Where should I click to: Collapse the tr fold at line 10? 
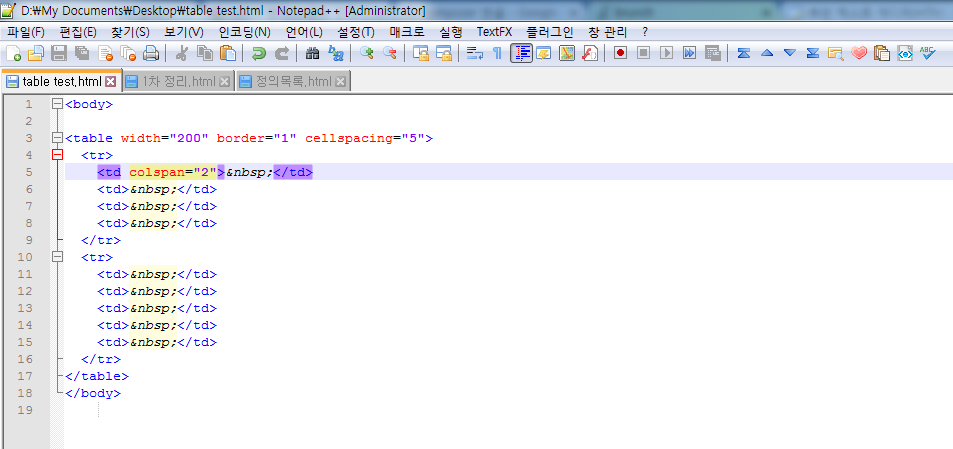(57, 257)
